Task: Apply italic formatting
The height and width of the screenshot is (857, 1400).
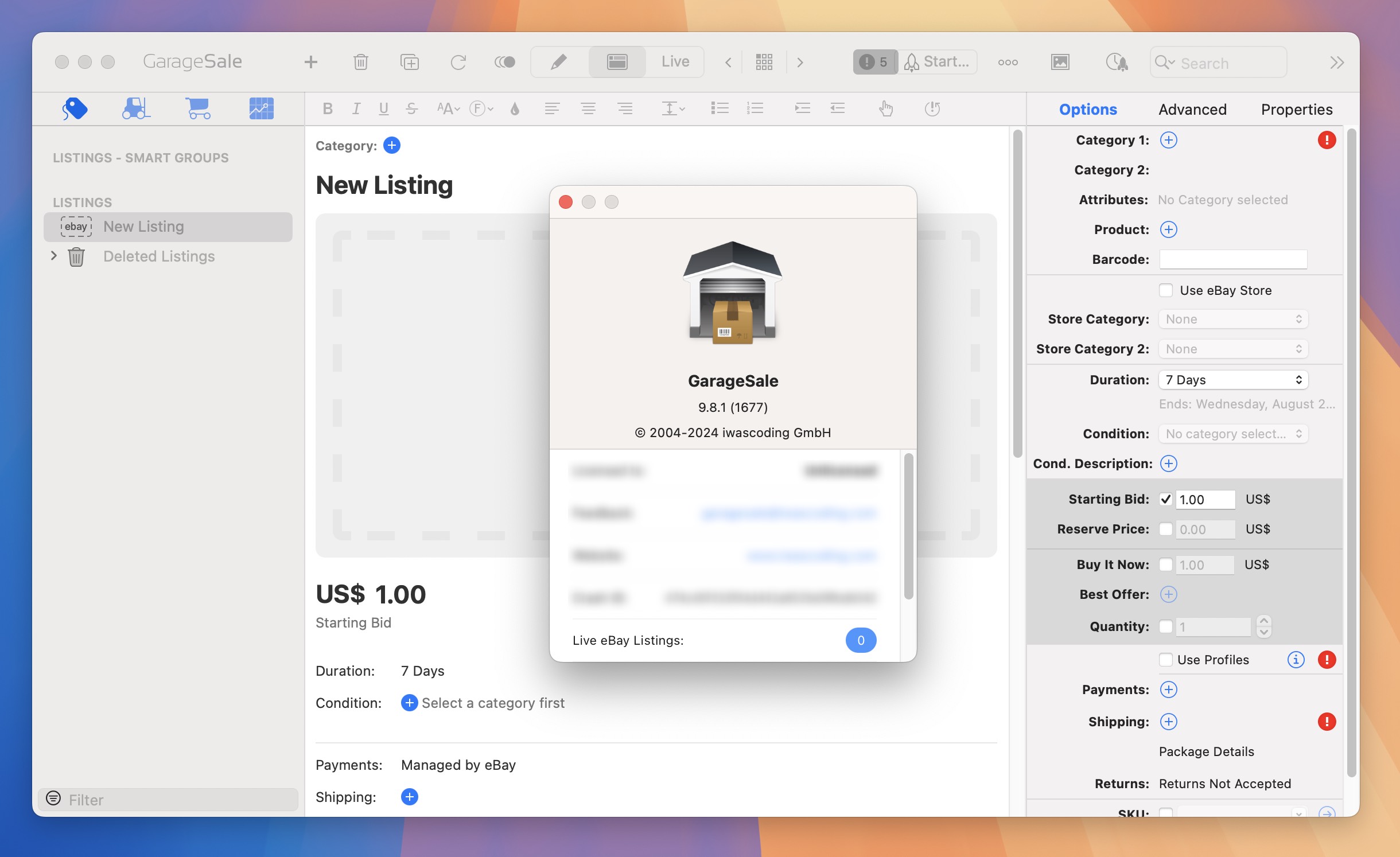Action: click(x=356, y=108)
